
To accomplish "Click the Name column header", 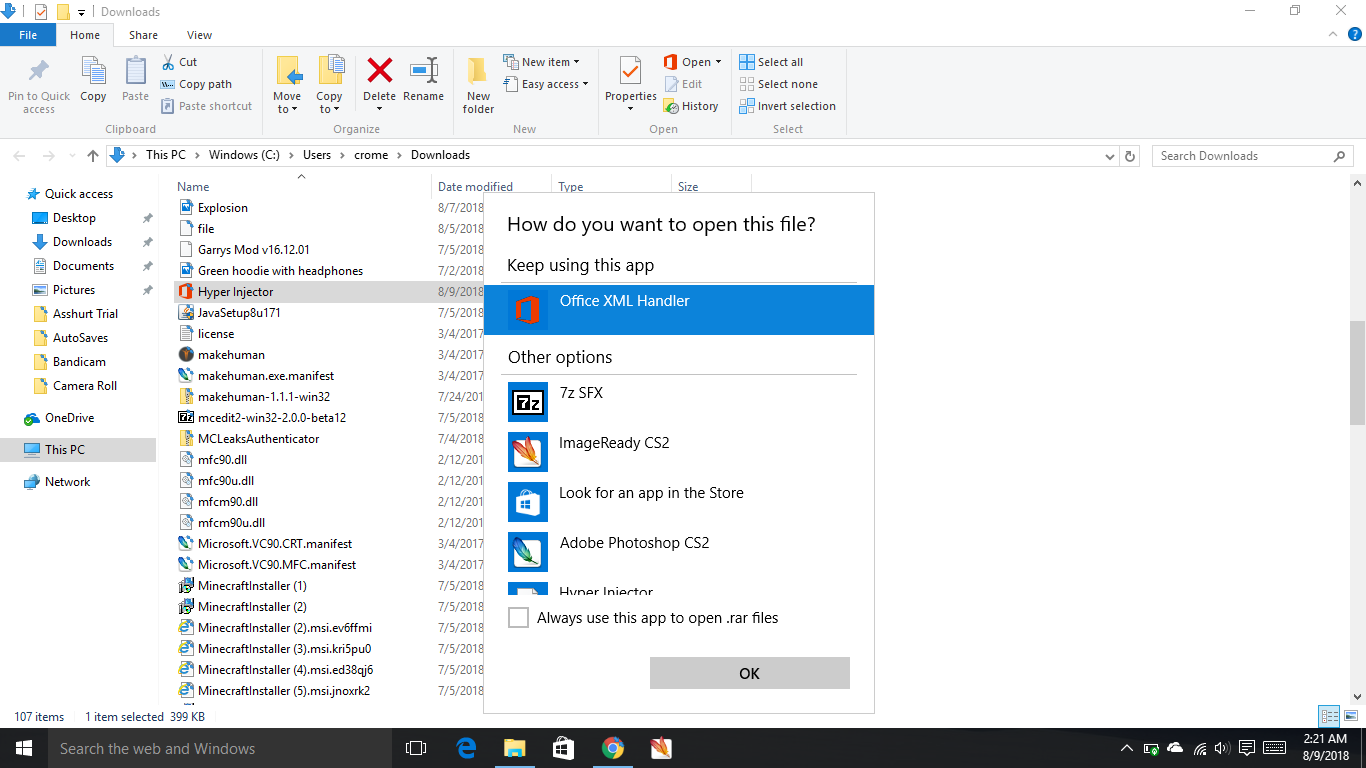I will click(302, 186).
